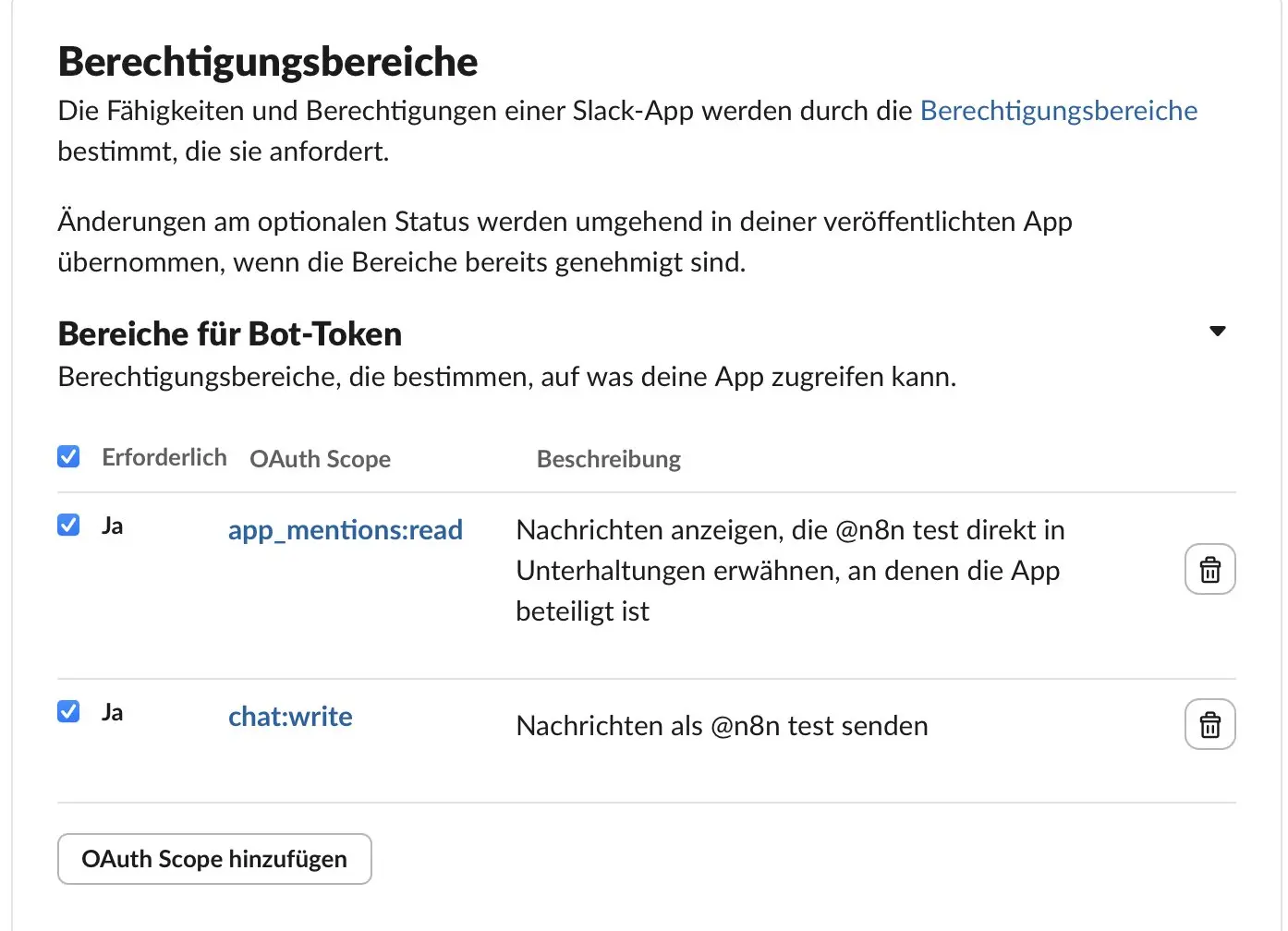The image size is (1288, 931).
Task: Click the Erforderlich column header
Action: click(x=164, y=456)
